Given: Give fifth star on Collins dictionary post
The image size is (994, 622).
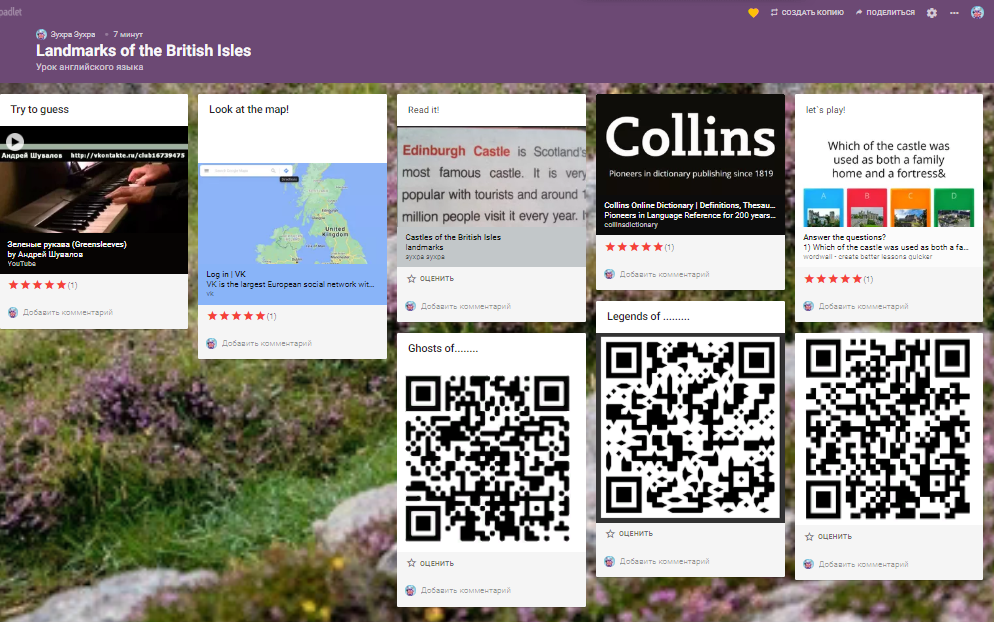Looking at the screenshot, I should click(657, 247).
